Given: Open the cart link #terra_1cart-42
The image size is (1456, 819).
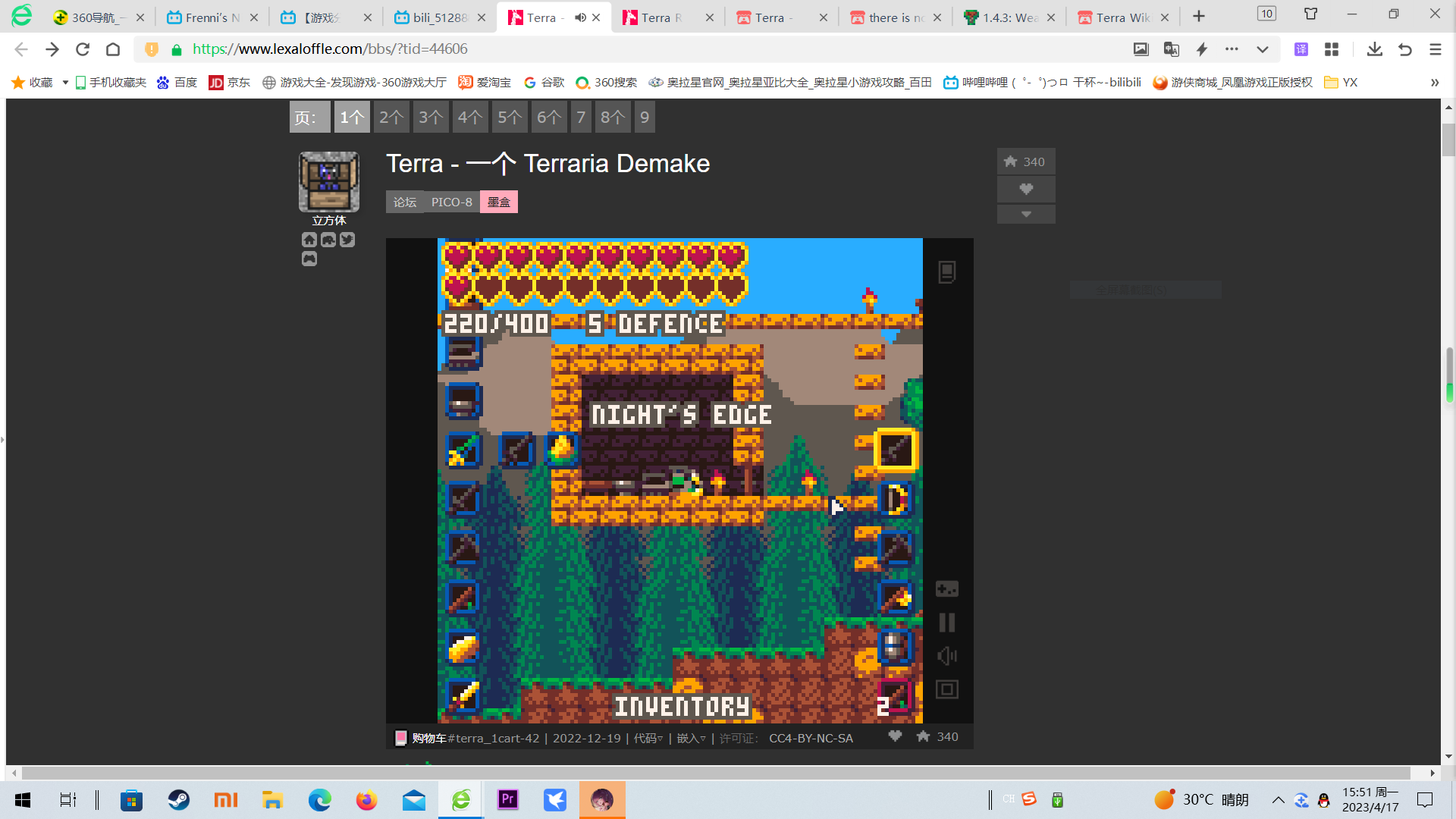Looking at the screenshot, I should click(x=494, y=738).
